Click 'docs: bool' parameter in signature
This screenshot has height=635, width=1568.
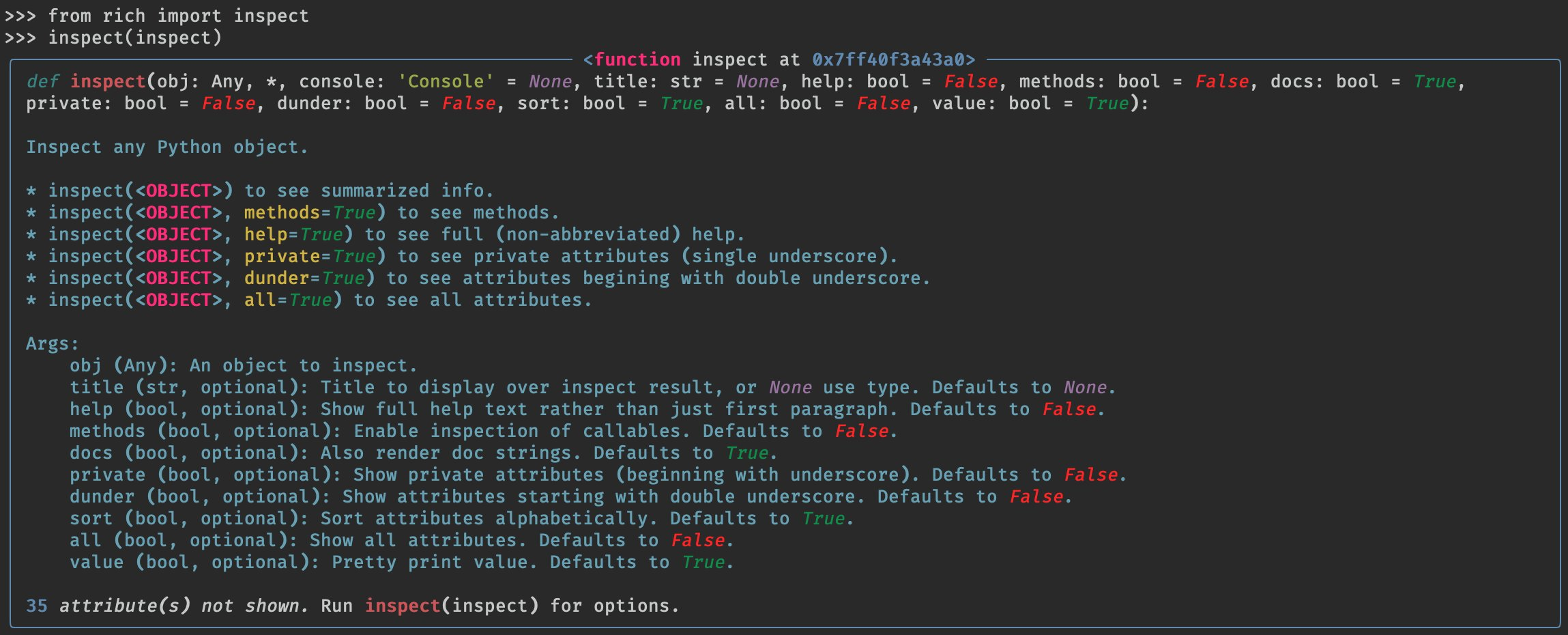coord(1324,81)
